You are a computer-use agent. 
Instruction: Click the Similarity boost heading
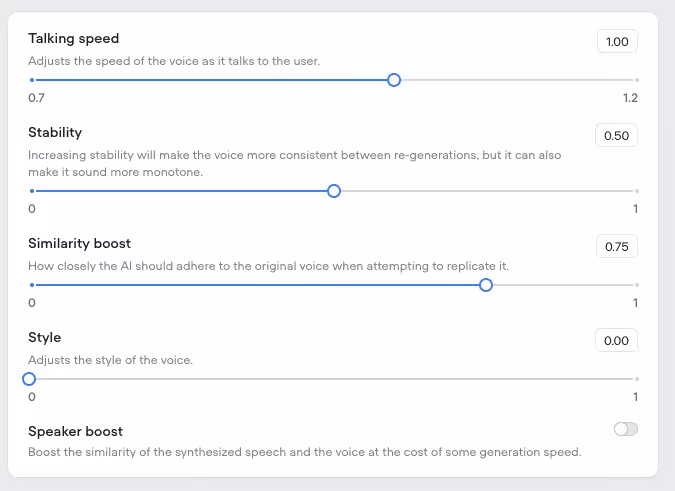79,243
